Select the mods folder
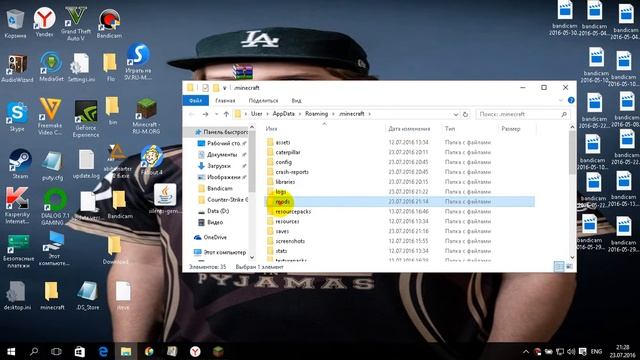The image size is (640, 360). pyautogui.click(x=282, y=202)
